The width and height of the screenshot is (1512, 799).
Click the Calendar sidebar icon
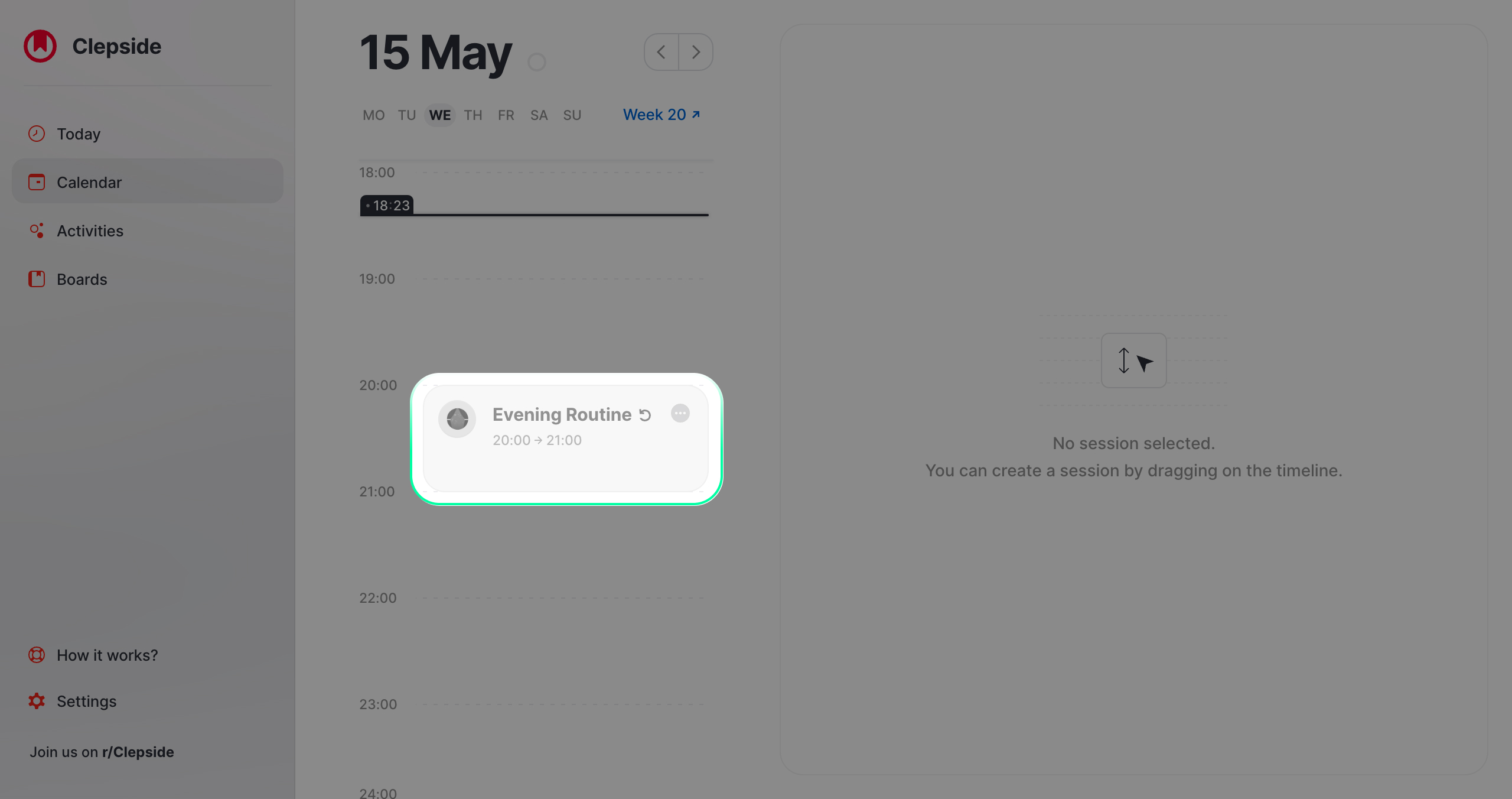point(37,182)
